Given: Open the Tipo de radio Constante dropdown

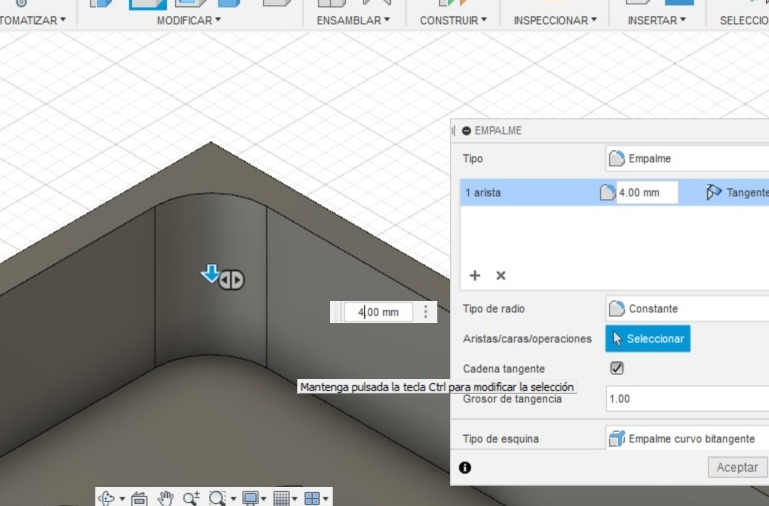Looking at the screenshot, I should (x=687, y=308).
